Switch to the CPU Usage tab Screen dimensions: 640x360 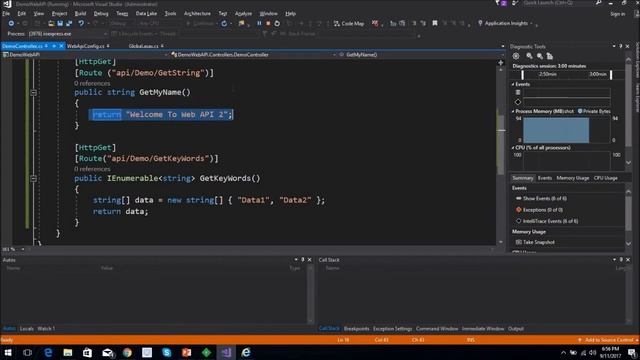(605, 178)
